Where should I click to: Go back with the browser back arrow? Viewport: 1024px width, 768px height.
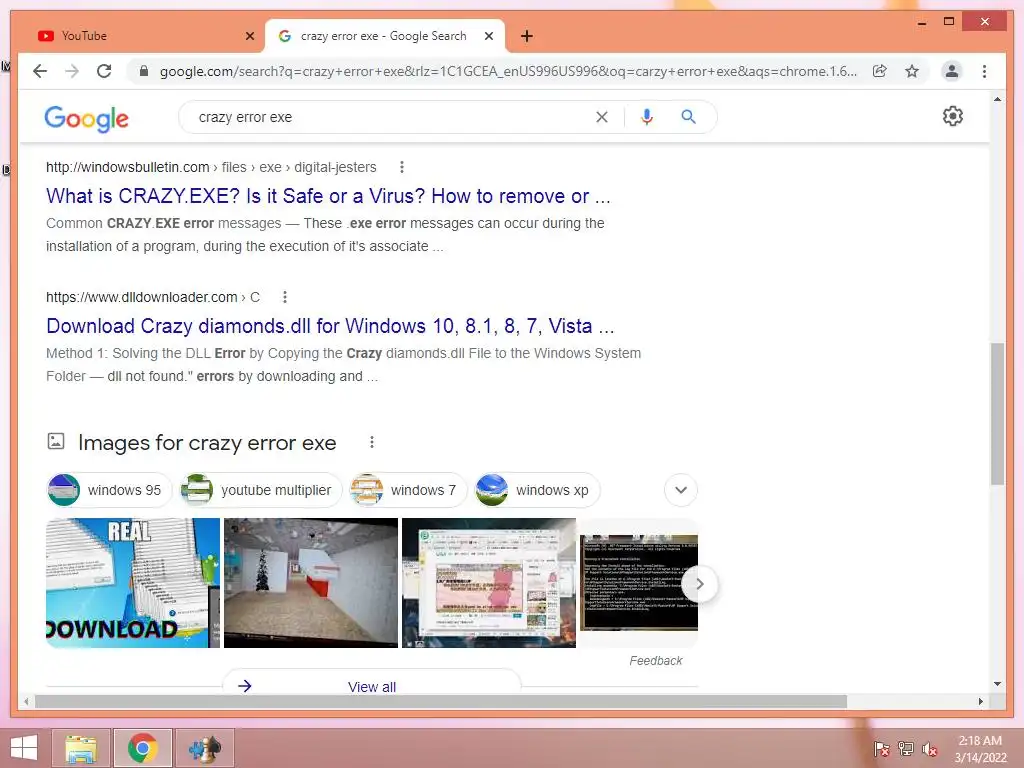click(40, 71)
